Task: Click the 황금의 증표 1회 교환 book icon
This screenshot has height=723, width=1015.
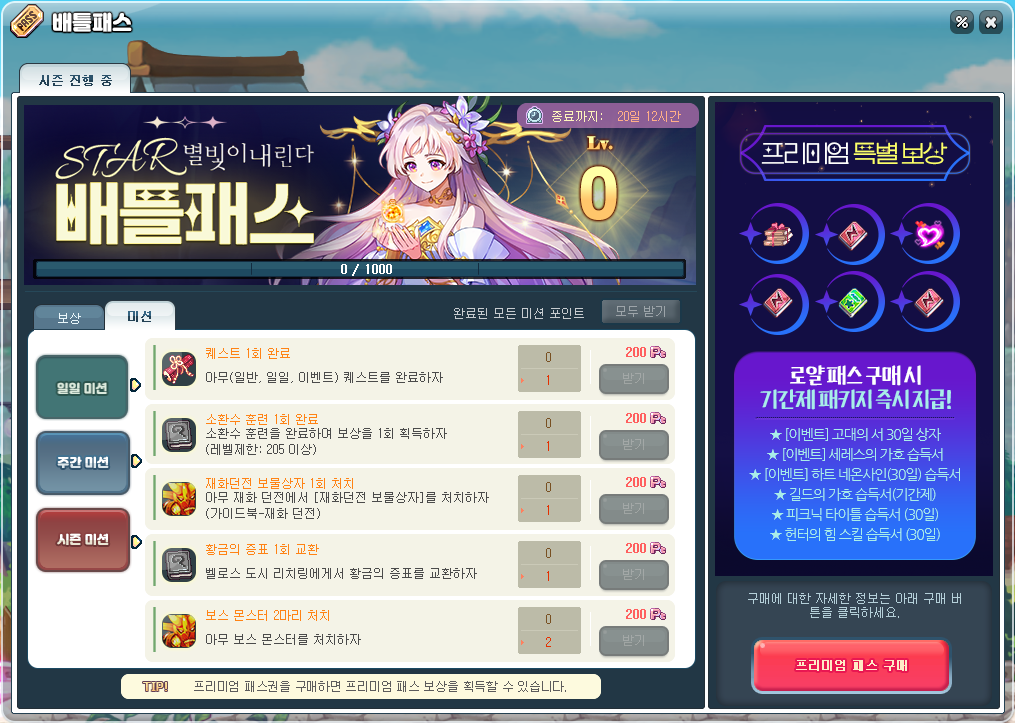Action: (179, 565)
